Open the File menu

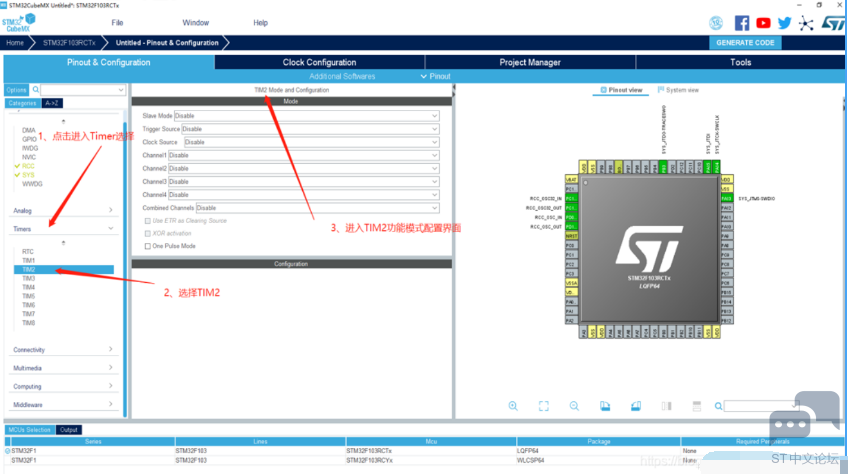pos(117,23)
